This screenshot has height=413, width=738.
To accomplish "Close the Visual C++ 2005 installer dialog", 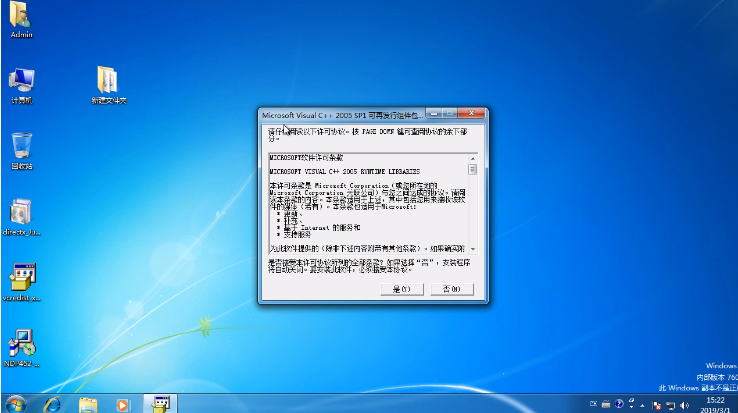I will tap(472, 114).
